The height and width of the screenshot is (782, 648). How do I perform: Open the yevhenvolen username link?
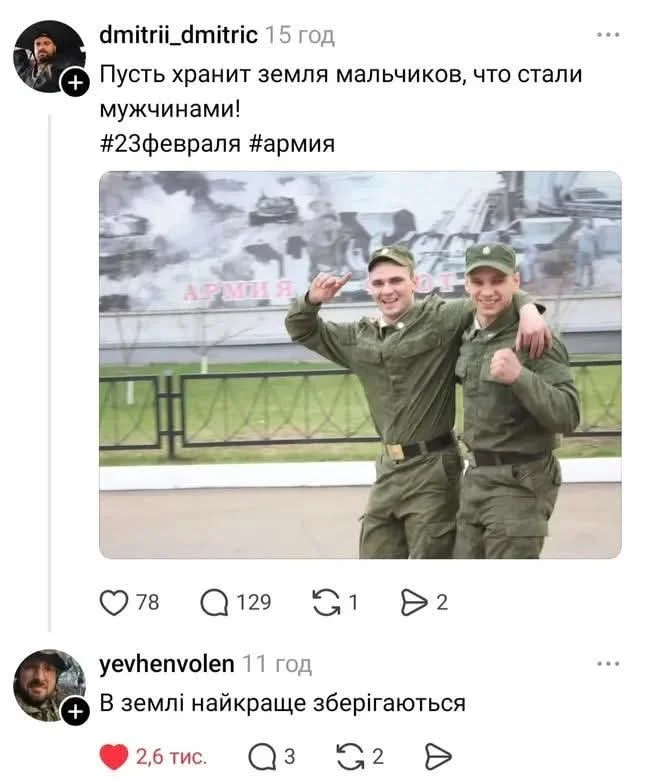(x=167, y=664)
